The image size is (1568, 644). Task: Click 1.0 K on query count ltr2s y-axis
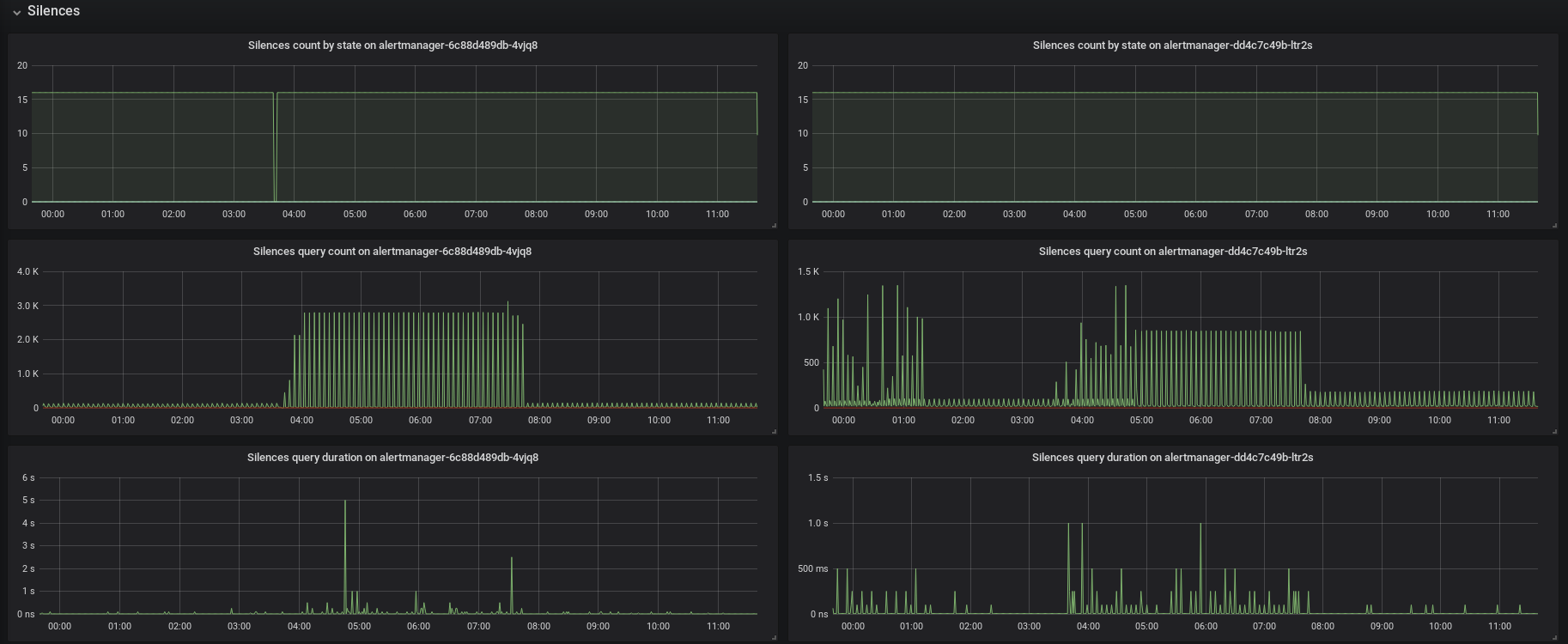tap(808, 317)
